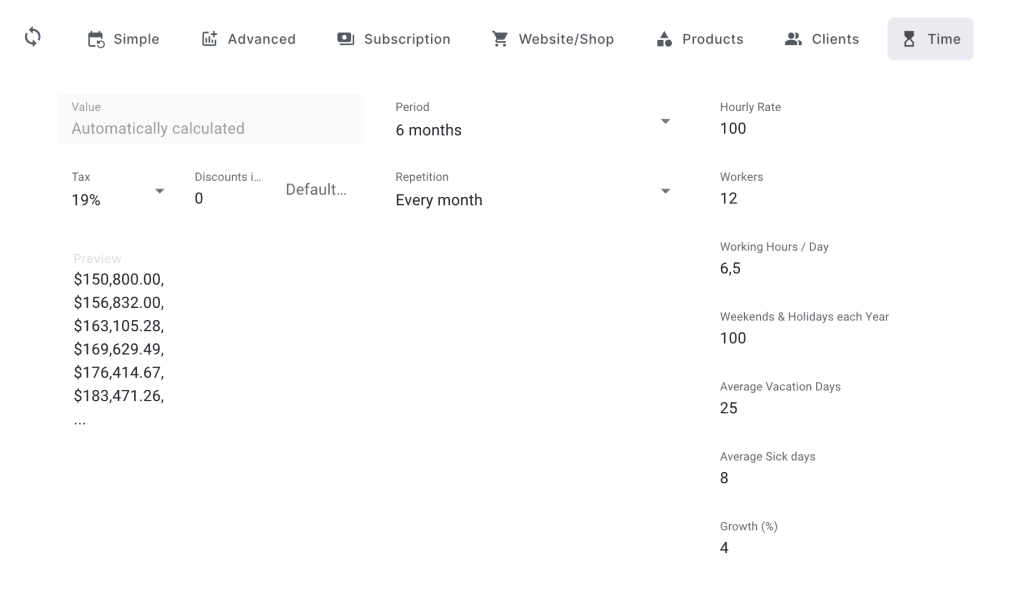This screenshot has height=608, width=1024.
Task: Click the Simple calendar icon
Action: [x=96, y=39]
